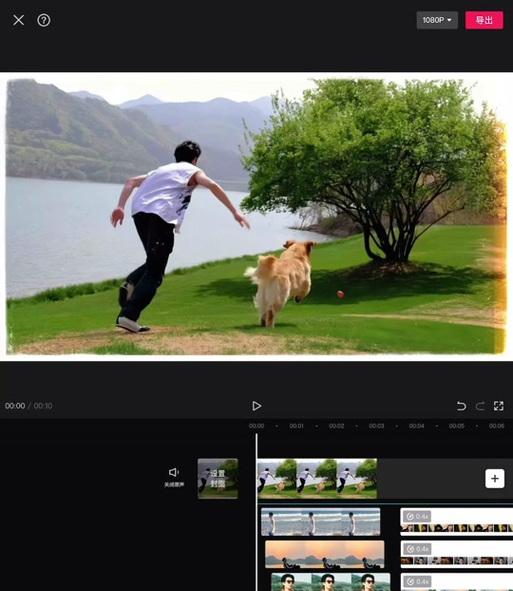Tap the 0.4x speed badge on first right clip
Screen dimensions: 513x591
pyautogui.click(x=417, y=516)
